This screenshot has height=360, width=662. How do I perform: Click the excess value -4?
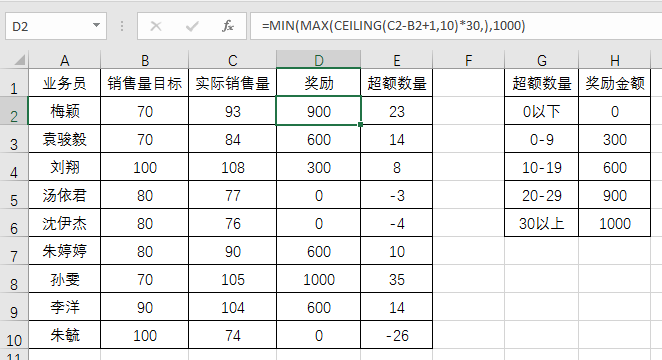tap(397, 223)
